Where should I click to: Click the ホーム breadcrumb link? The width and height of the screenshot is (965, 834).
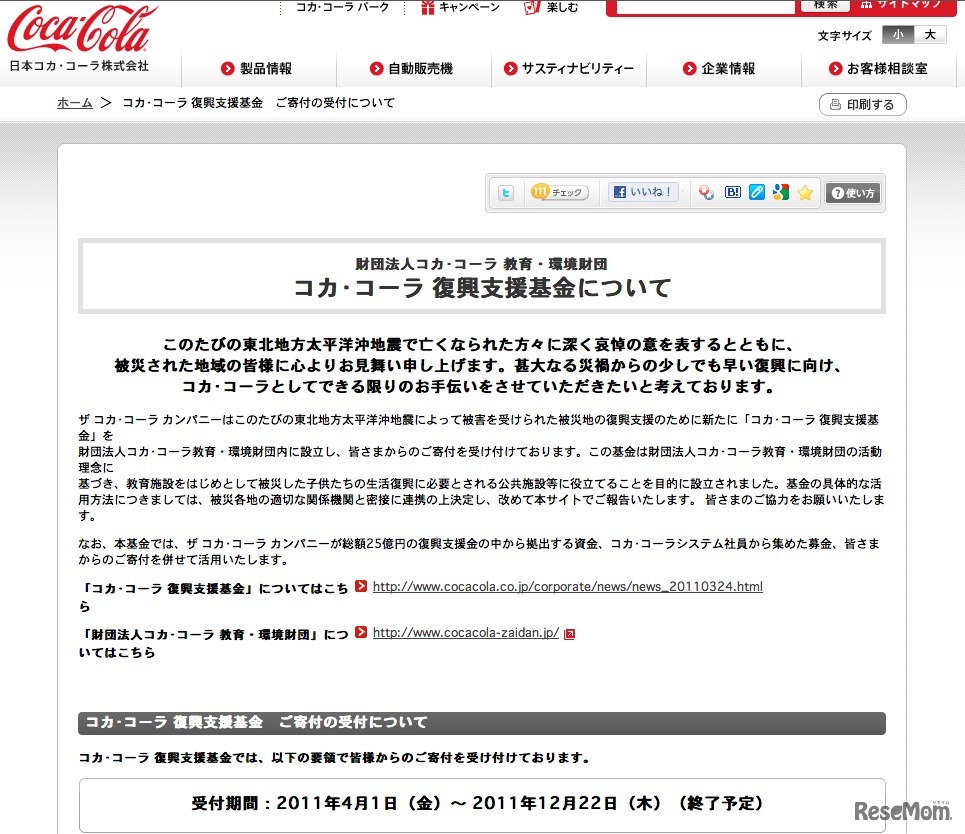(x=74, y=101)
